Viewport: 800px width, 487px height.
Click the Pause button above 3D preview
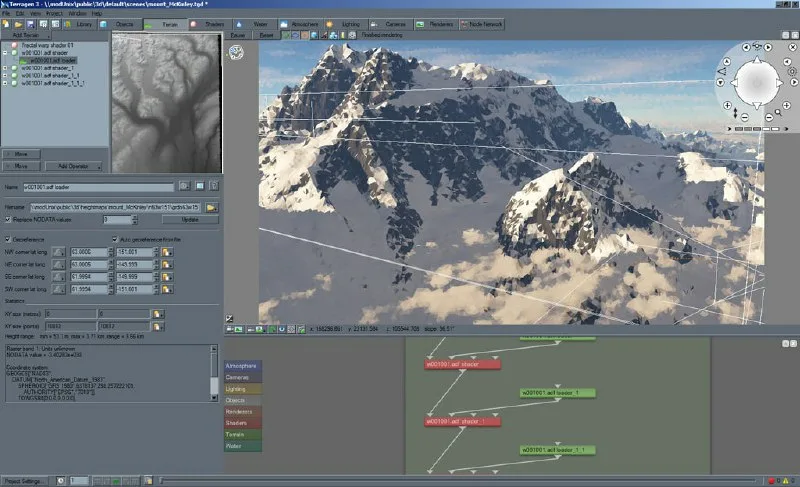click(238, 34)
